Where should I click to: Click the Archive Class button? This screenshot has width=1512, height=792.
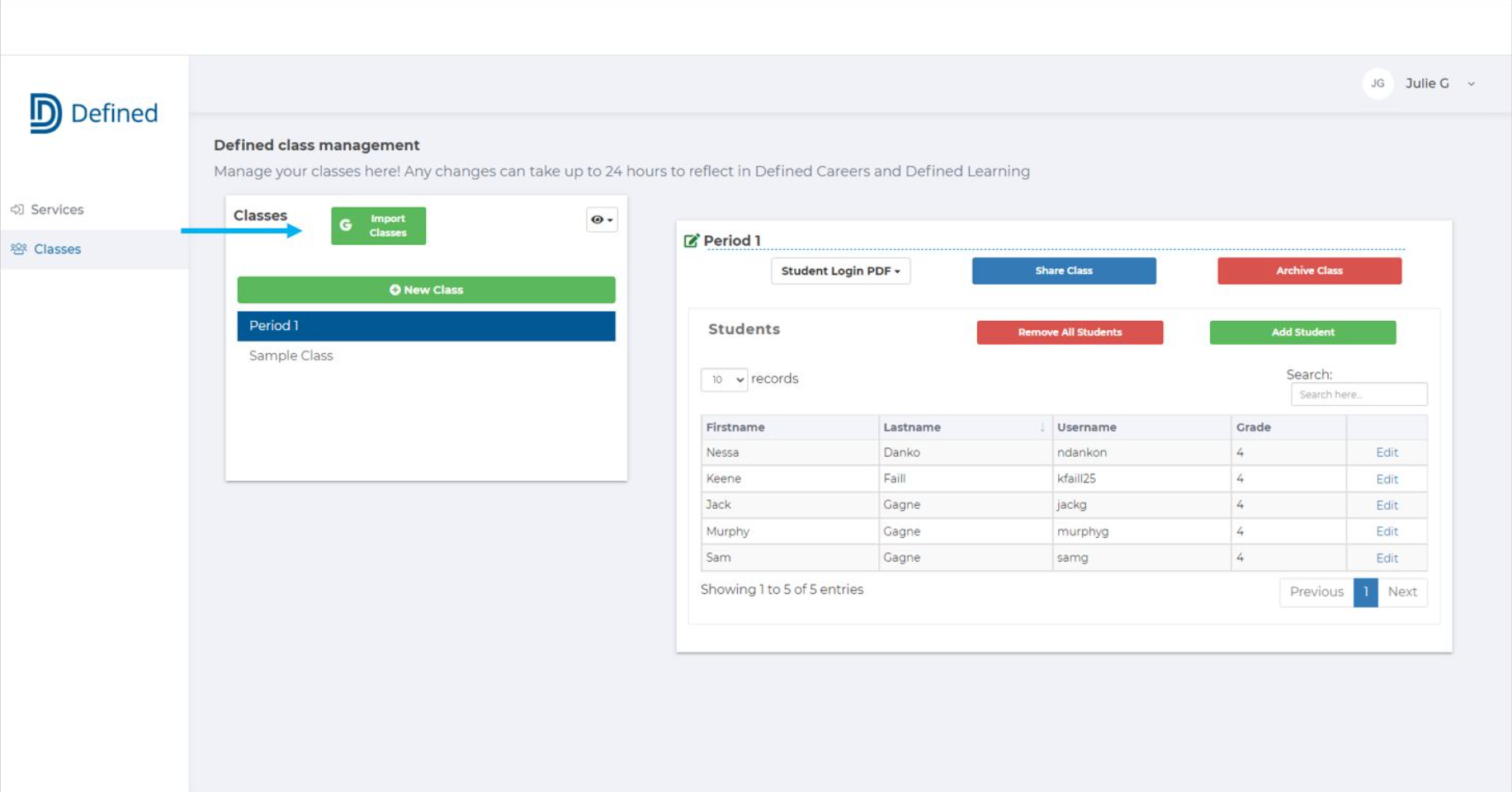[1309, 271]
